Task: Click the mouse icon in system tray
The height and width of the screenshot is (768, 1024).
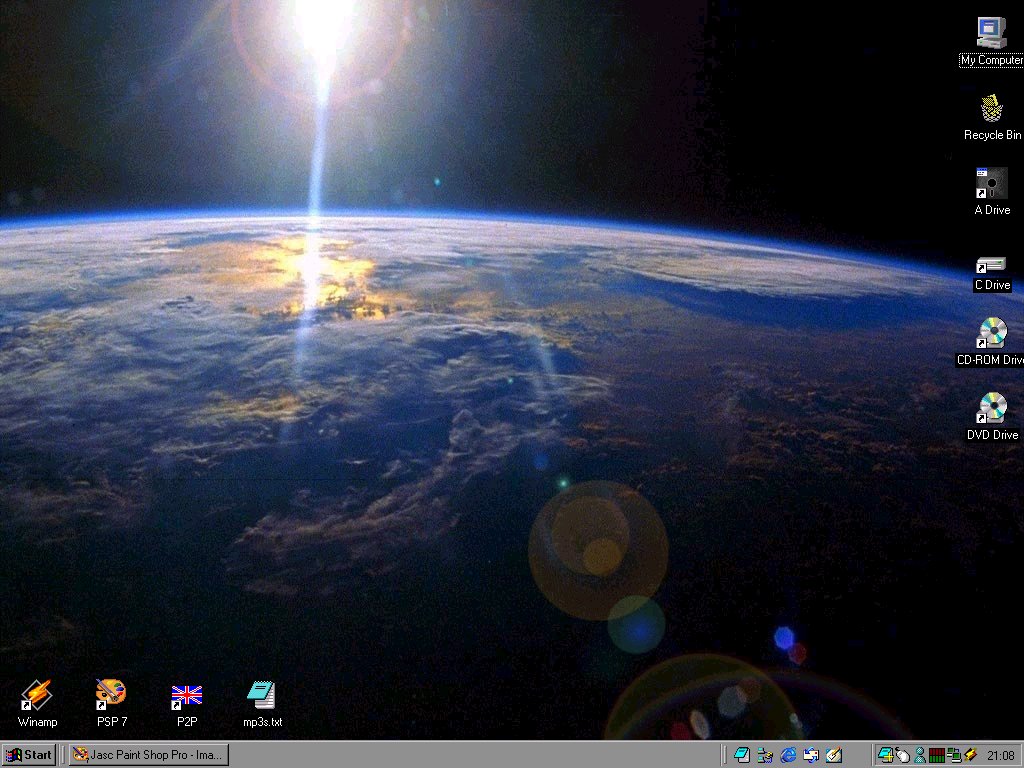Action: [902, 755]
